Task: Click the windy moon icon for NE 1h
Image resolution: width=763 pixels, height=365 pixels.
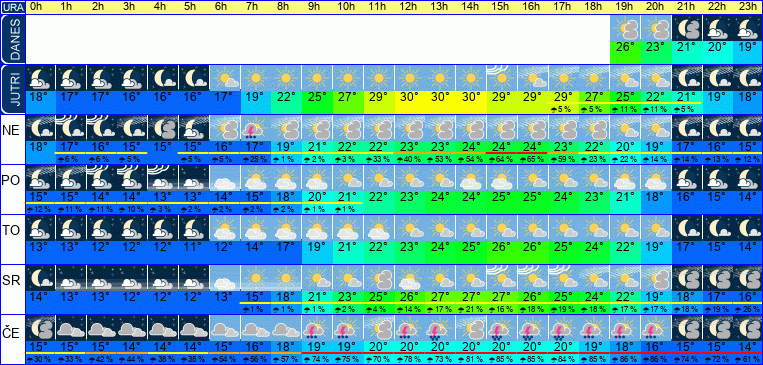Action: 71,128
